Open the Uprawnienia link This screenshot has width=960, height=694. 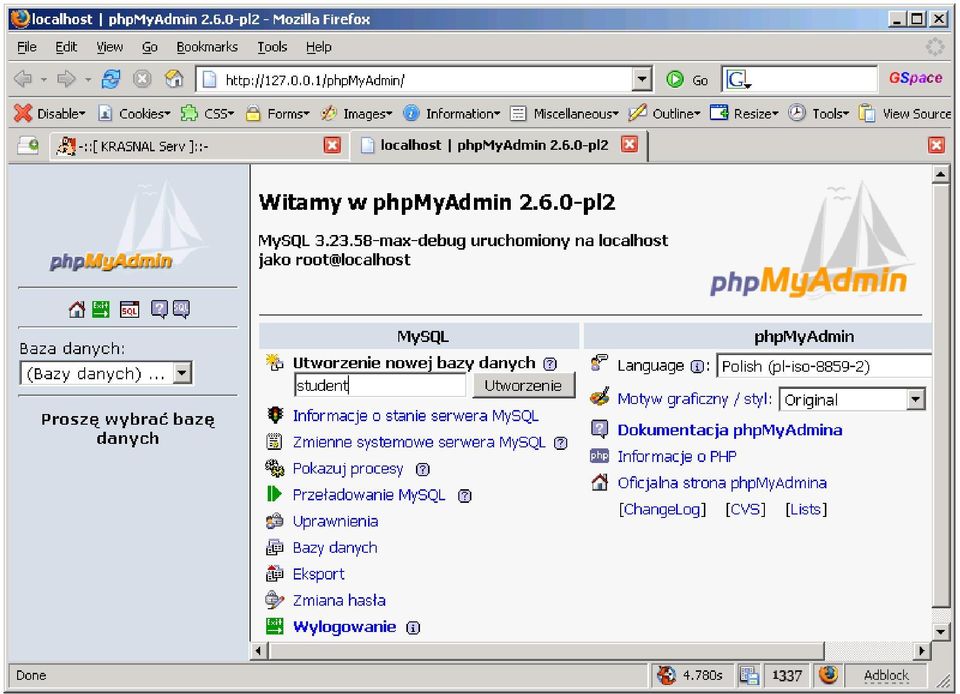(x=335, y=521)
